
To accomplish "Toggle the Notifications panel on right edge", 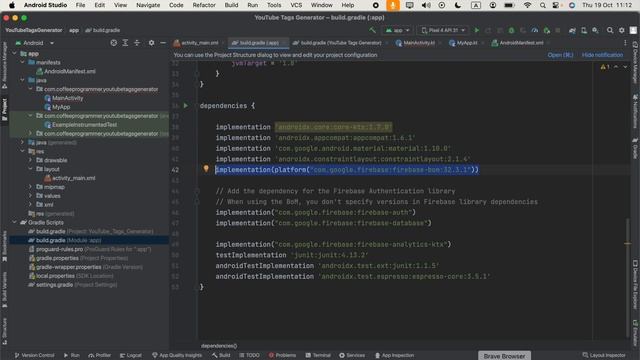I will point(635,111).
